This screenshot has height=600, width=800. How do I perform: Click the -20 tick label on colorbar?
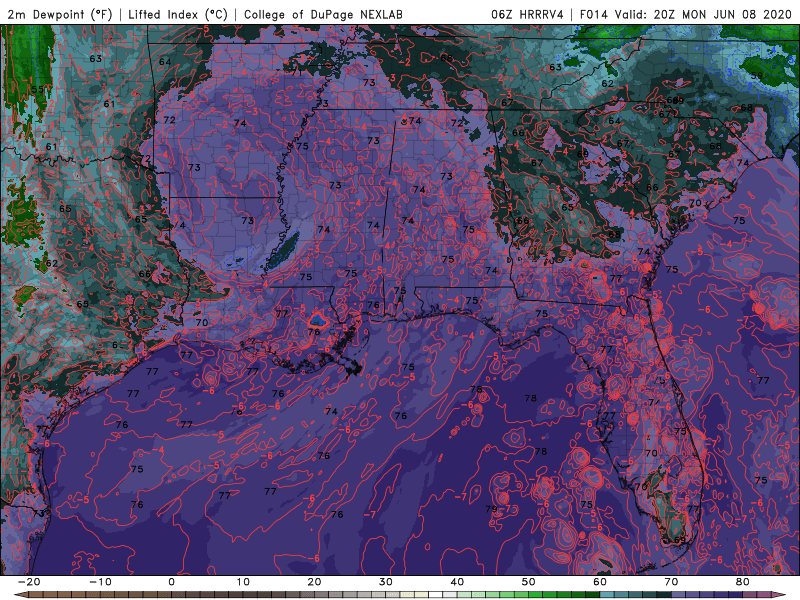click(29, 582)
